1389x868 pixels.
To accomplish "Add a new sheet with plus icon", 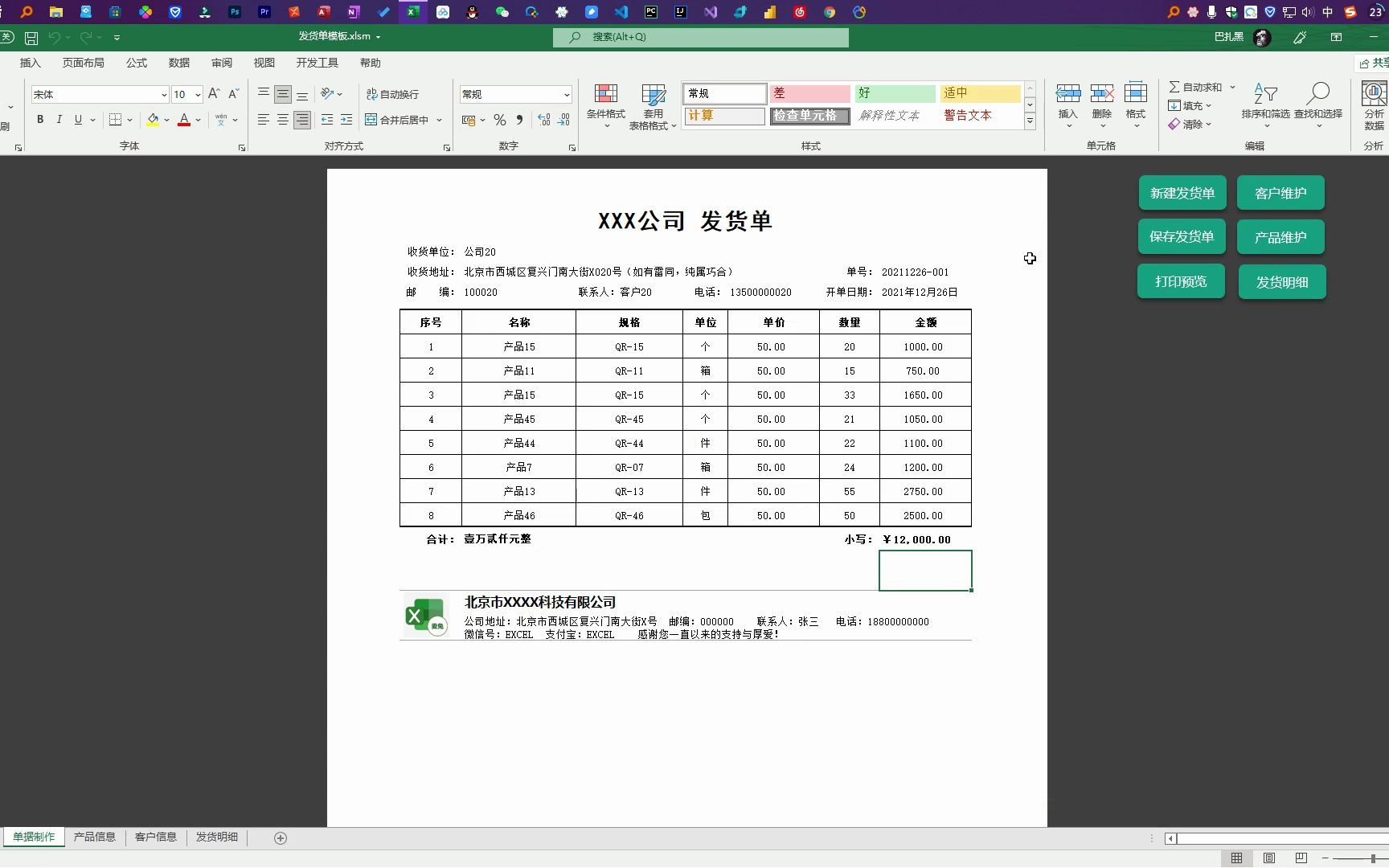I will click(281, 838).
